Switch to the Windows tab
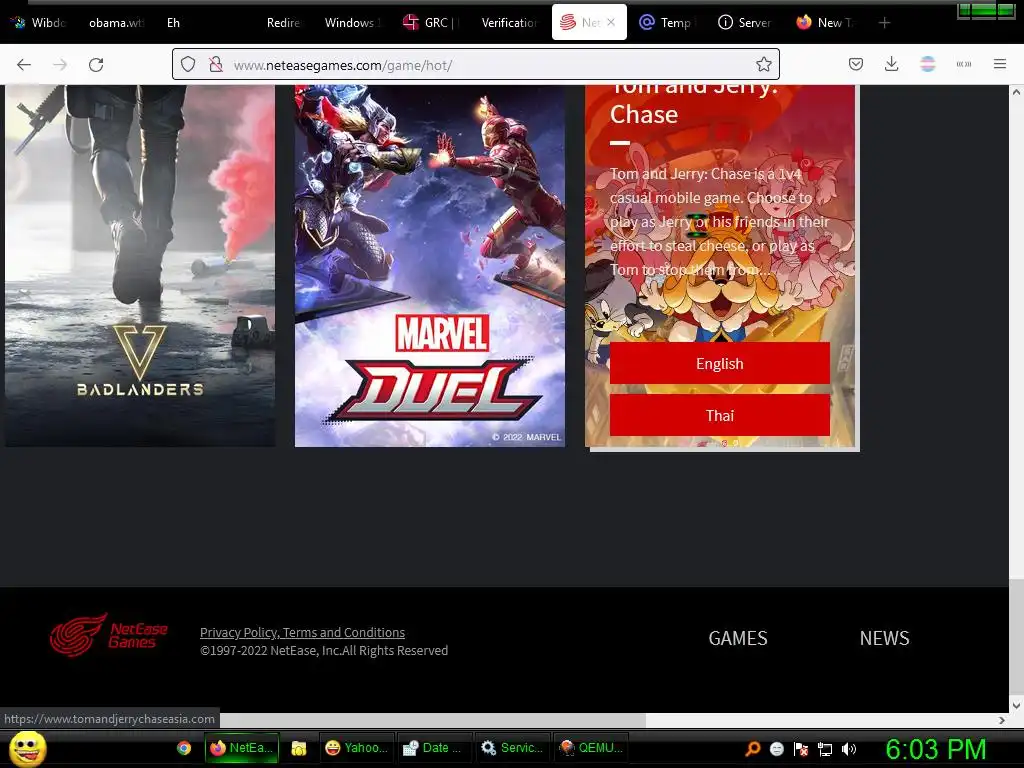This screenshot has width=1024, height=768. (x=352, y=23)
